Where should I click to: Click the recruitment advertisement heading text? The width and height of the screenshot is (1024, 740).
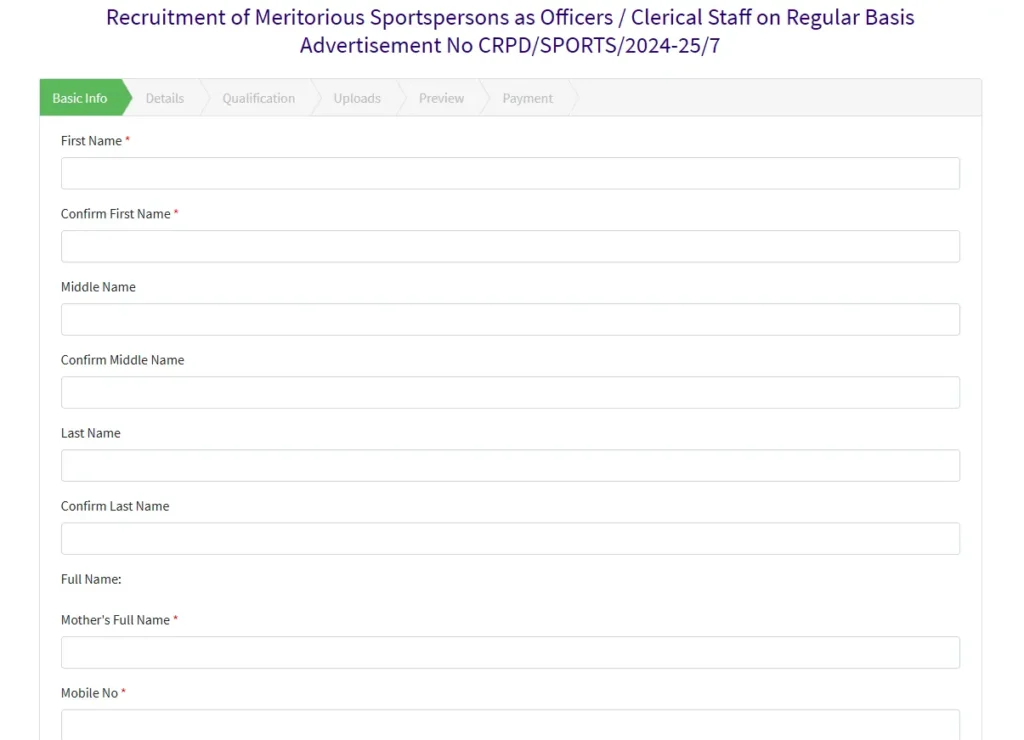510,31
